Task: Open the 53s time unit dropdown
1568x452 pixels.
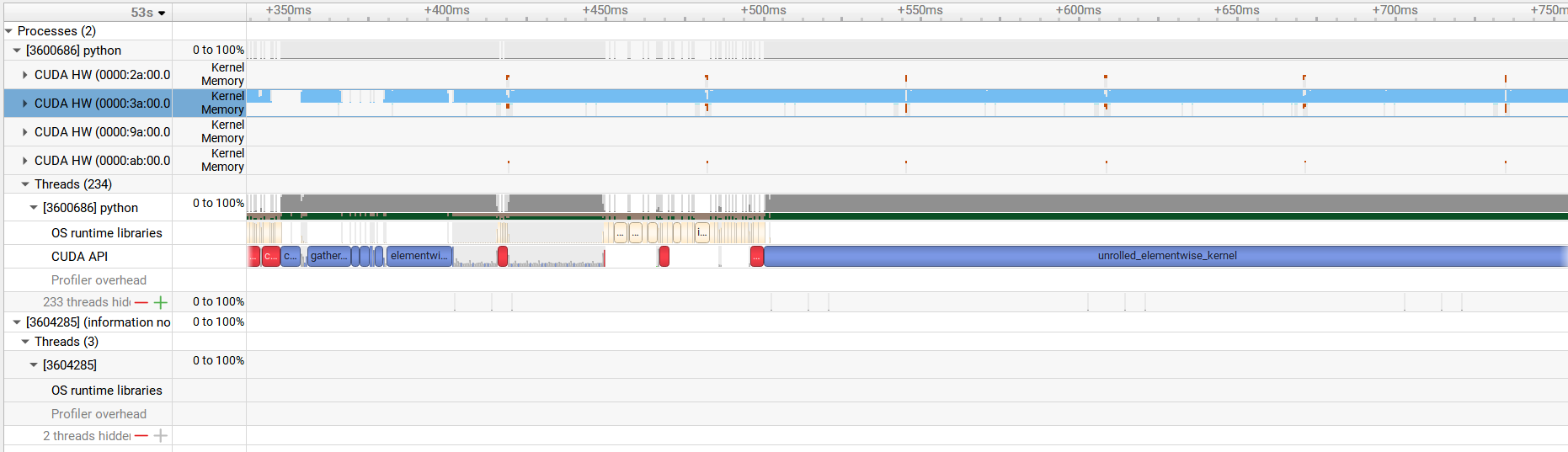Action: 148,13
